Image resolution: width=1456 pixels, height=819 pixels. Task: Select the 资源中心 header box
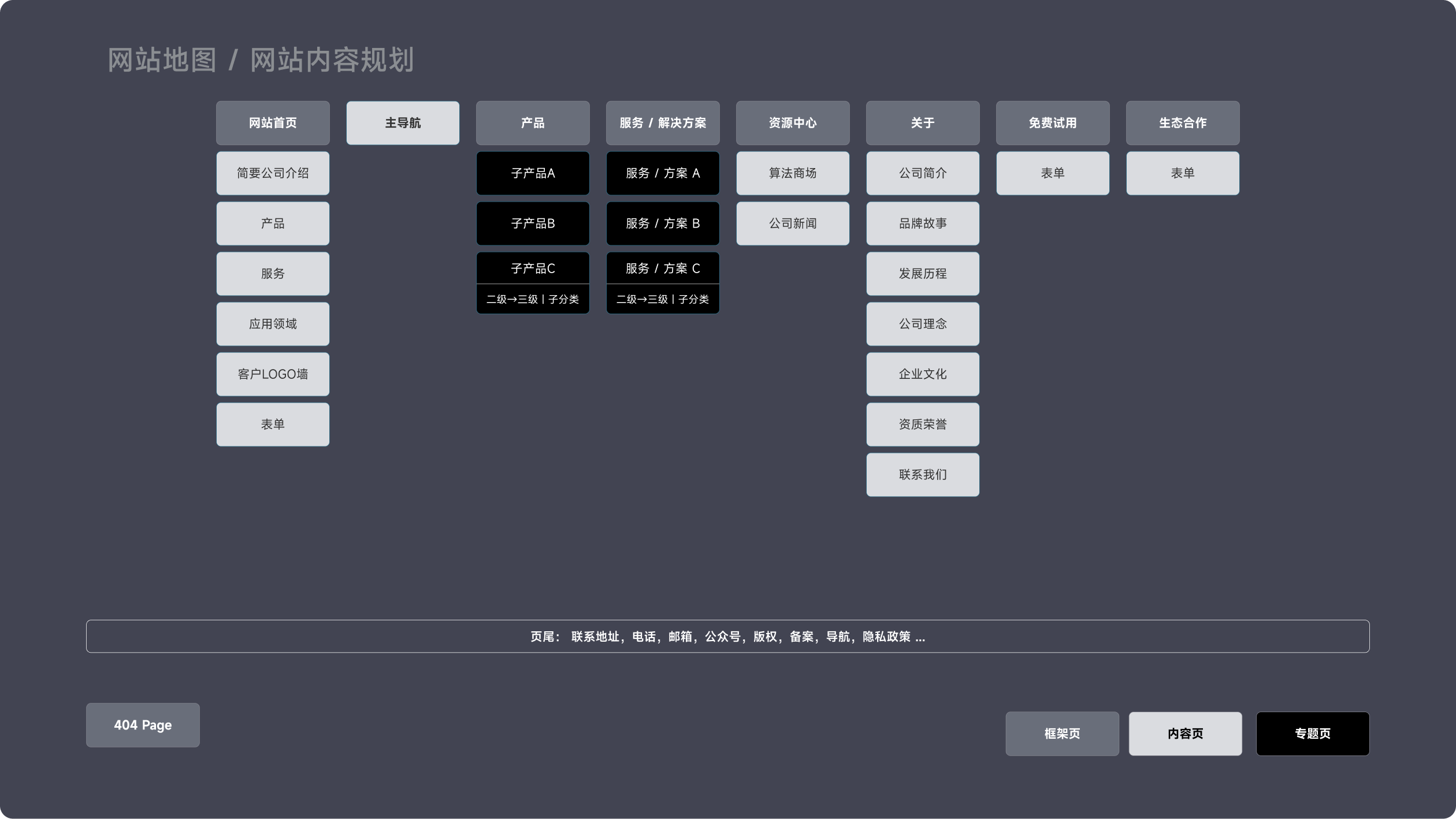pos(793,122)
